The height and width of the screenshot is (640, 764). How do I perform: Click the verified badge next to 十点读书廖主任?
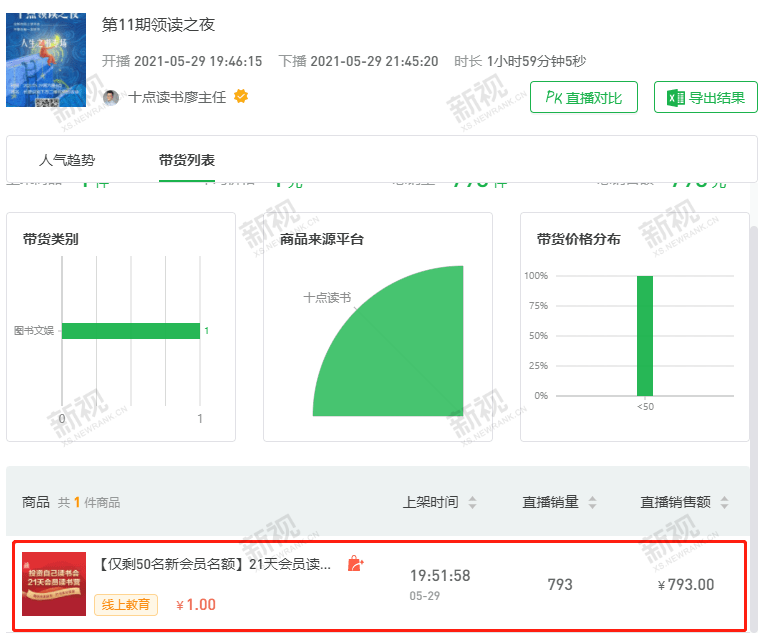tap(241, 97)
